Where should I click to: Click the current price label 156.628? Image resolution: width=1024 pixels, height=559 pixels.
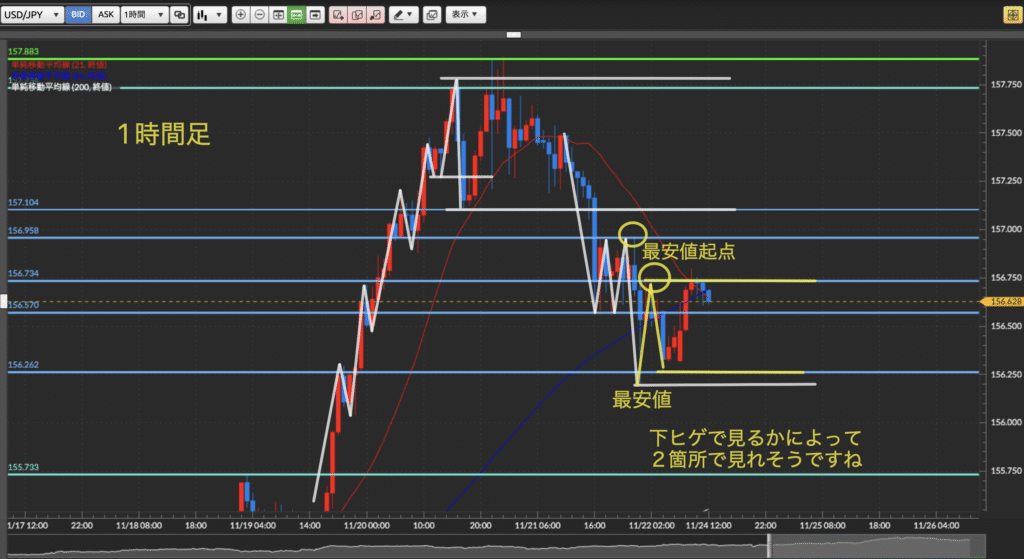(1004, 301)
